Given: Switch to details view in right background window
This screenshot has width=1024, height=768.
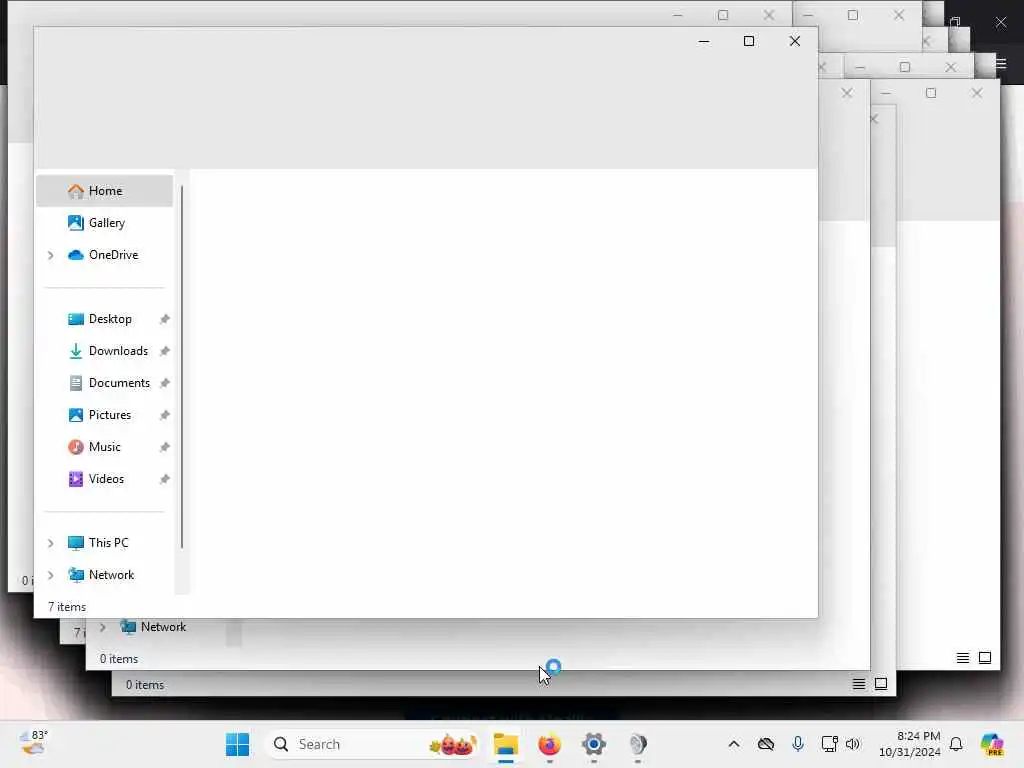Looking at the screenshot, I should tap(963, 658).
